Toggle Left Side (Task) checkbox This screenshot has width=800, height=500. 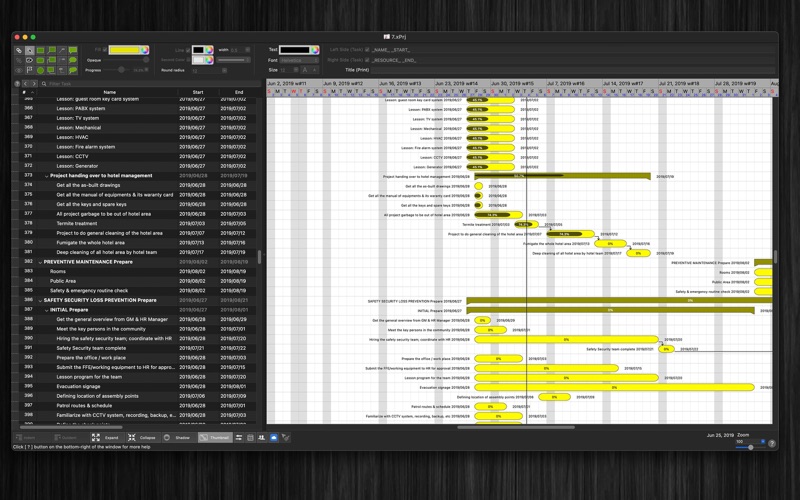[x=367, y=50]
